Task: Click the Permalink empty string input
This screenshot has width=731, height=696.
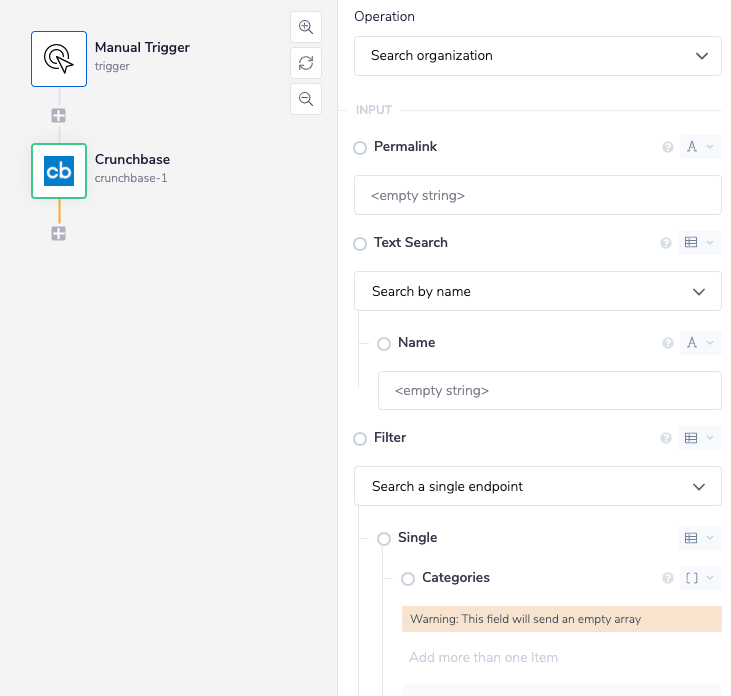Action: coord(537,196)
